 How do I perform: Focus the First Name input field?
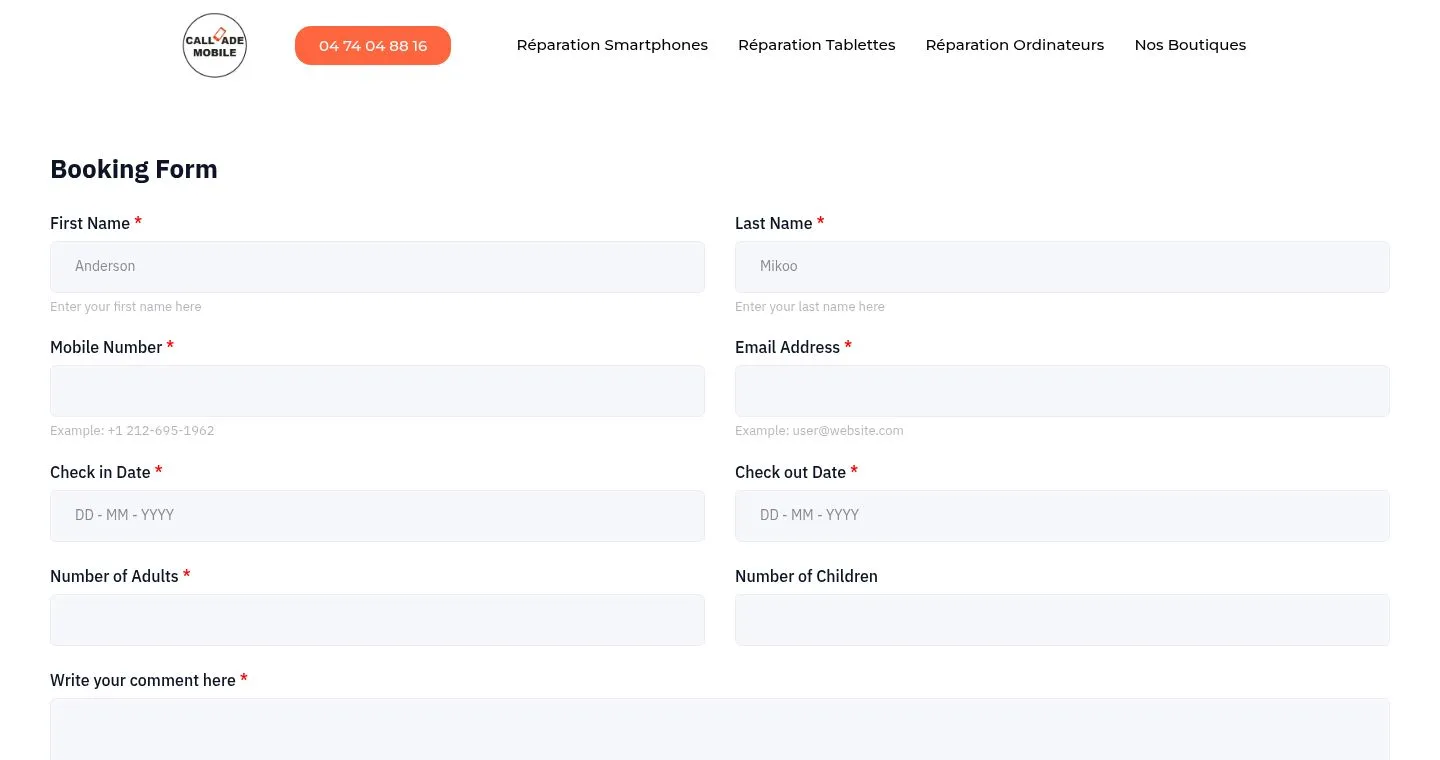click(377, 267)
